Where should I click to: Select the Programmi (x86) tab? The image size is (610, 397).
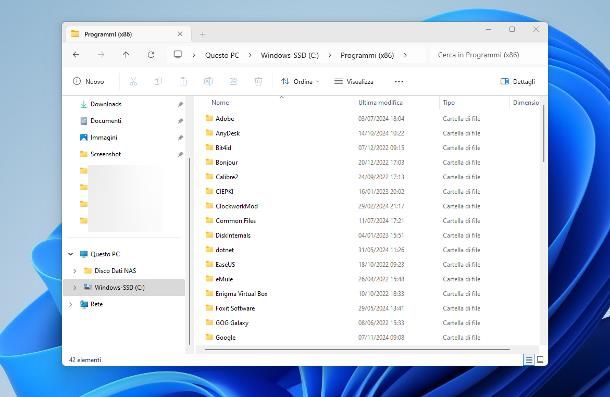tap(127, 34)
